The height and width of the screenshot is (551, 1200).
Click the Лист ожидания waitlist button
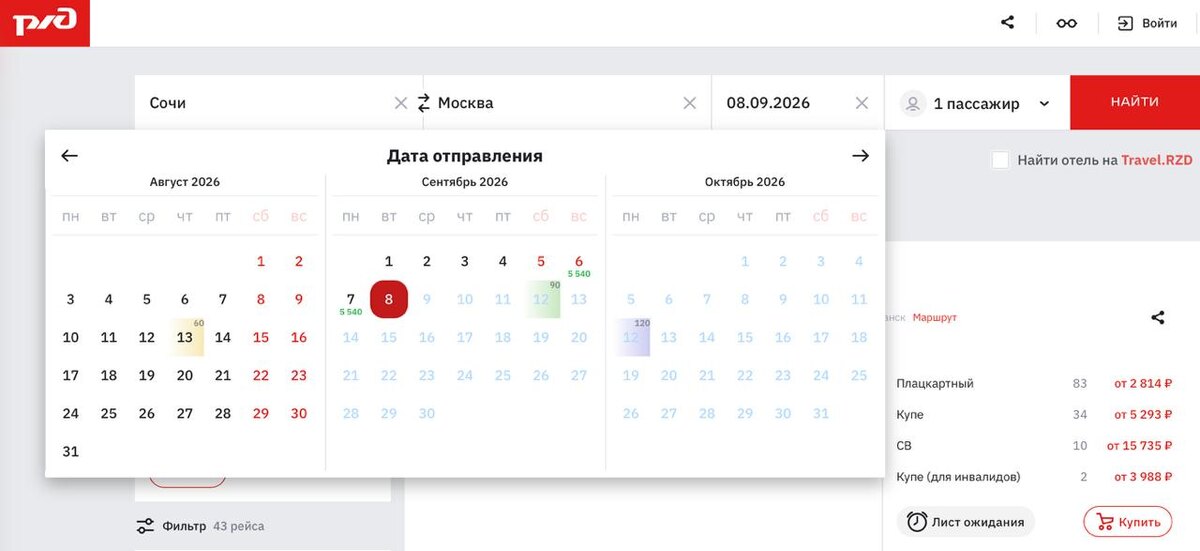point(966,522)
